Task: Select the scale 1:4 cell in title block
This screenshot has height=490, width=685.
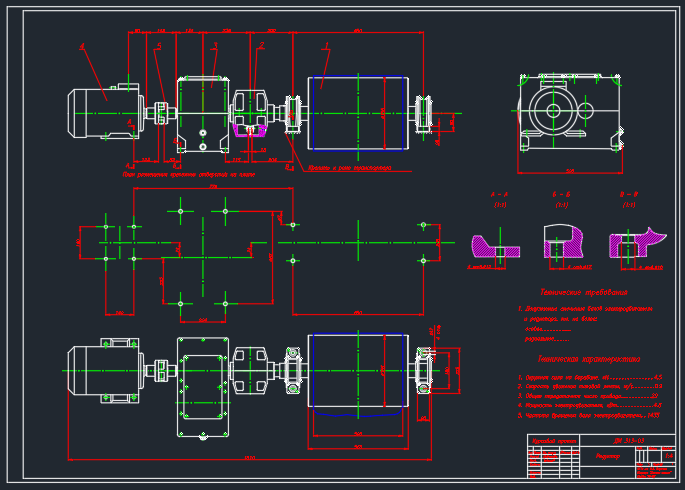Action: 669,455
